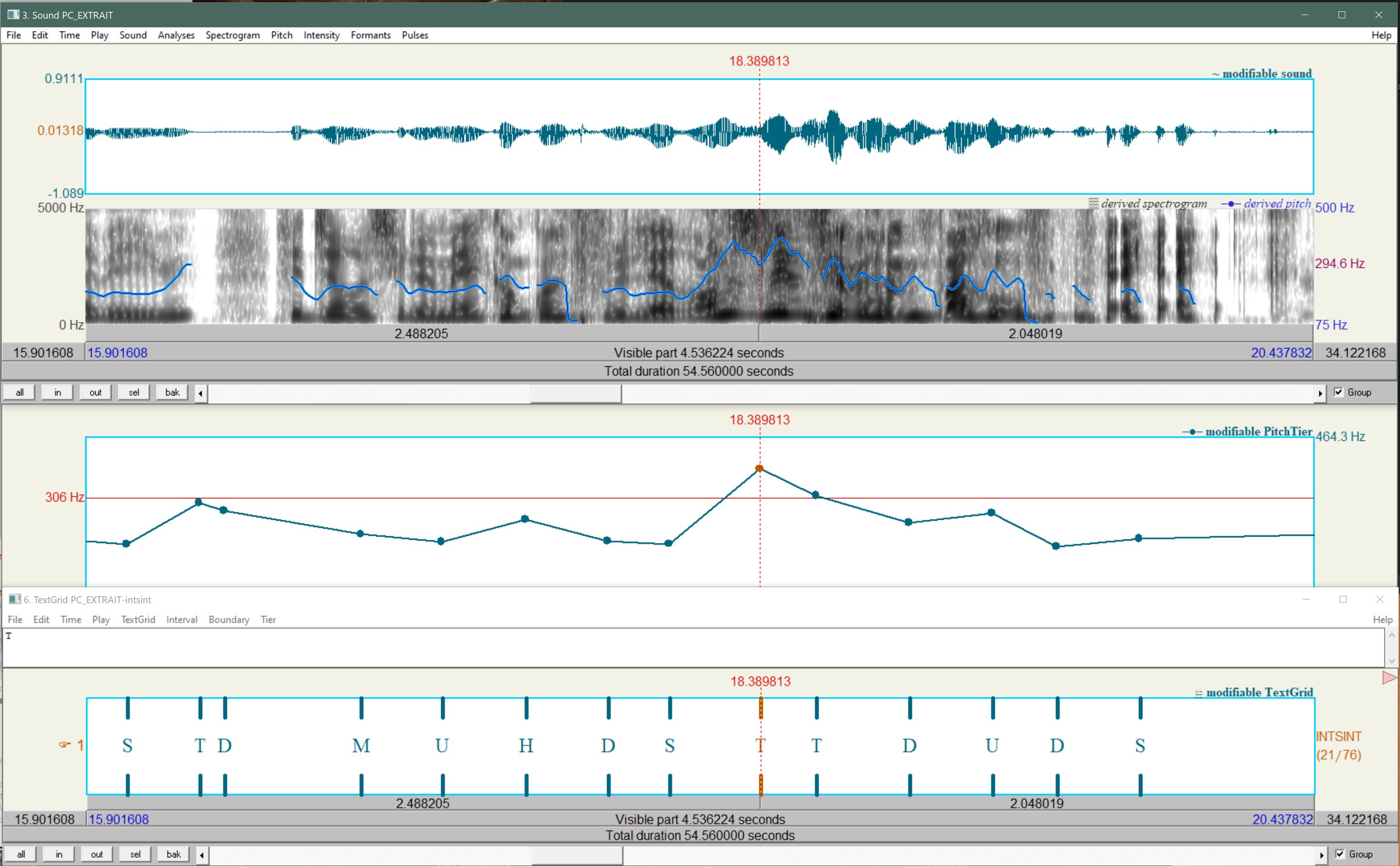Image resolution: width=1400 pixels, height=866 pixels.
Task: Open the Play menu in Sound window
Action: tap(100, 35)
